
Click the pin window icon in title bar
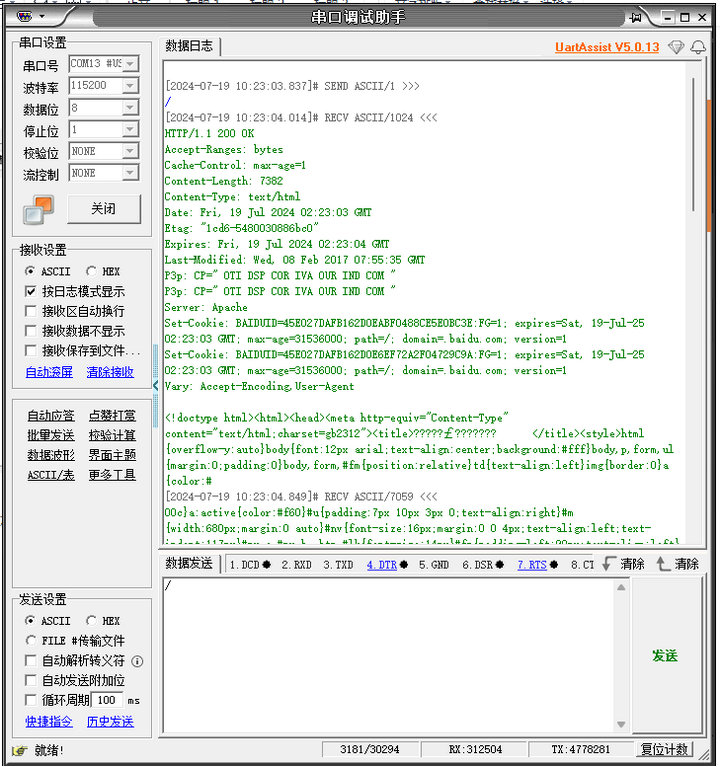[635, 17]
